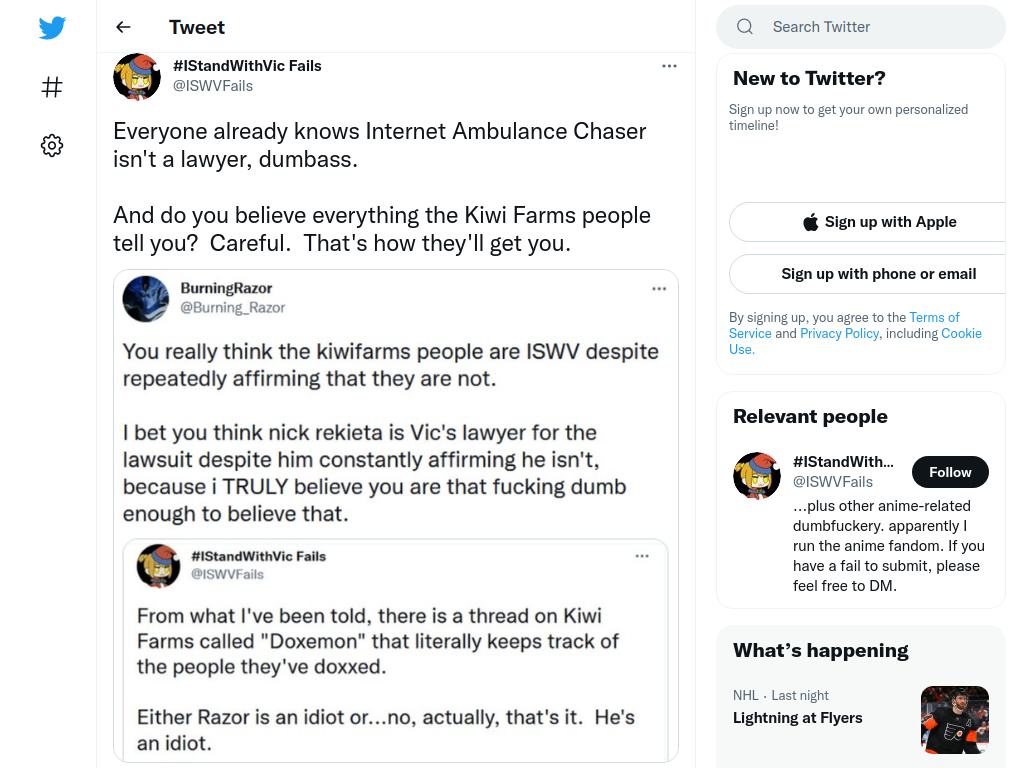The width and height of the screenshot is (1024, 768).
Task: Open #IStandWithVic Fails avatar on main tweet
Action: [x=136, y=76]
